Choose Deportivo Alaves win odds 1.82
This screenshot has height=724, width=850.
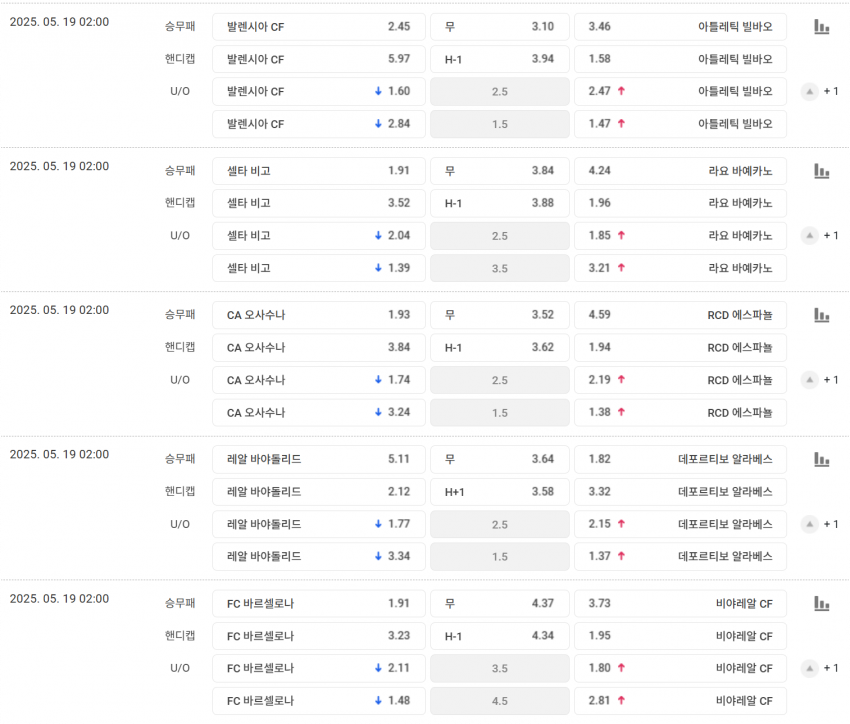click(680, 459)
